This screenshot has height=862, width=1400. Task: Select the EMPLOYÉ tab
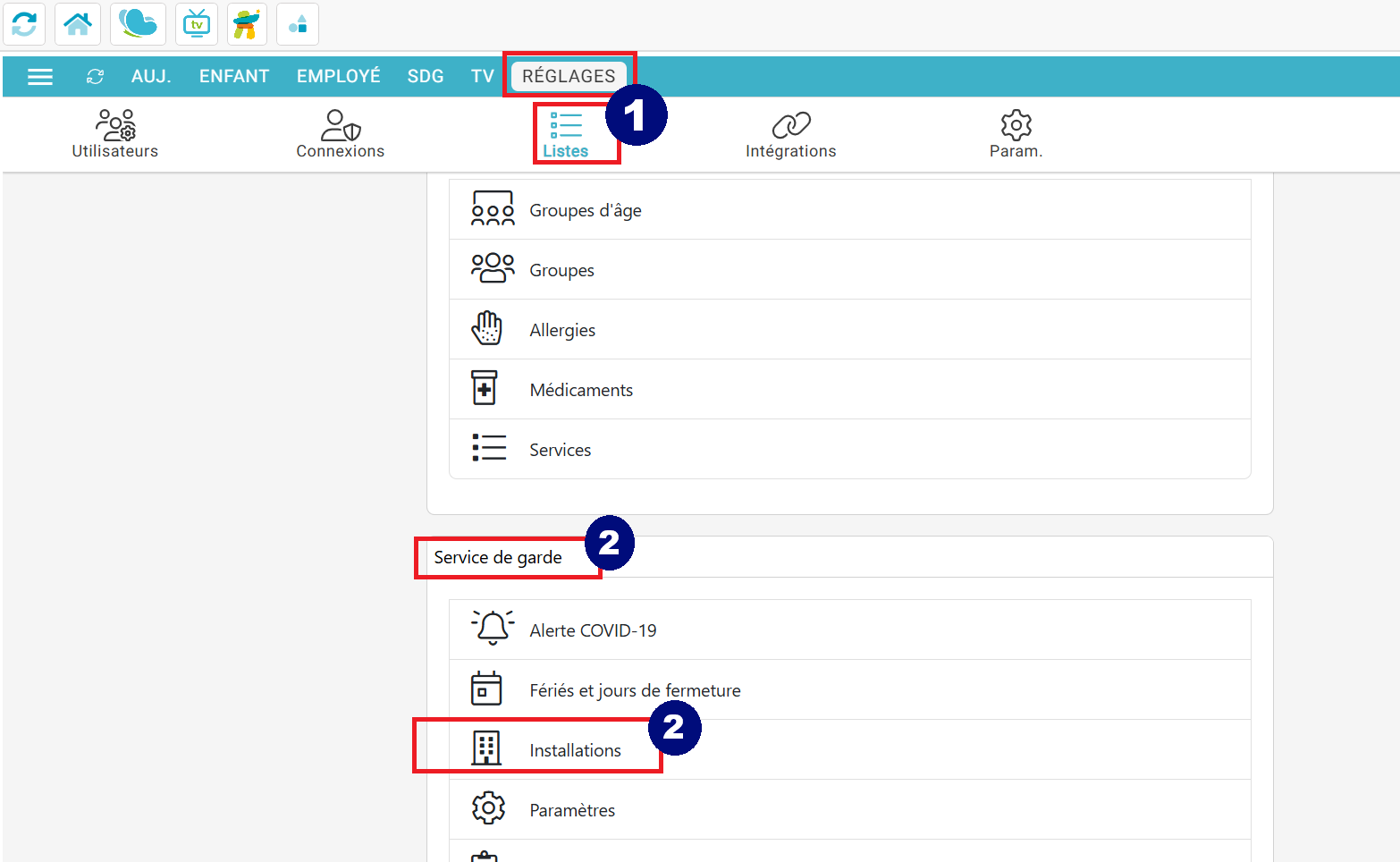click(338, 77)
